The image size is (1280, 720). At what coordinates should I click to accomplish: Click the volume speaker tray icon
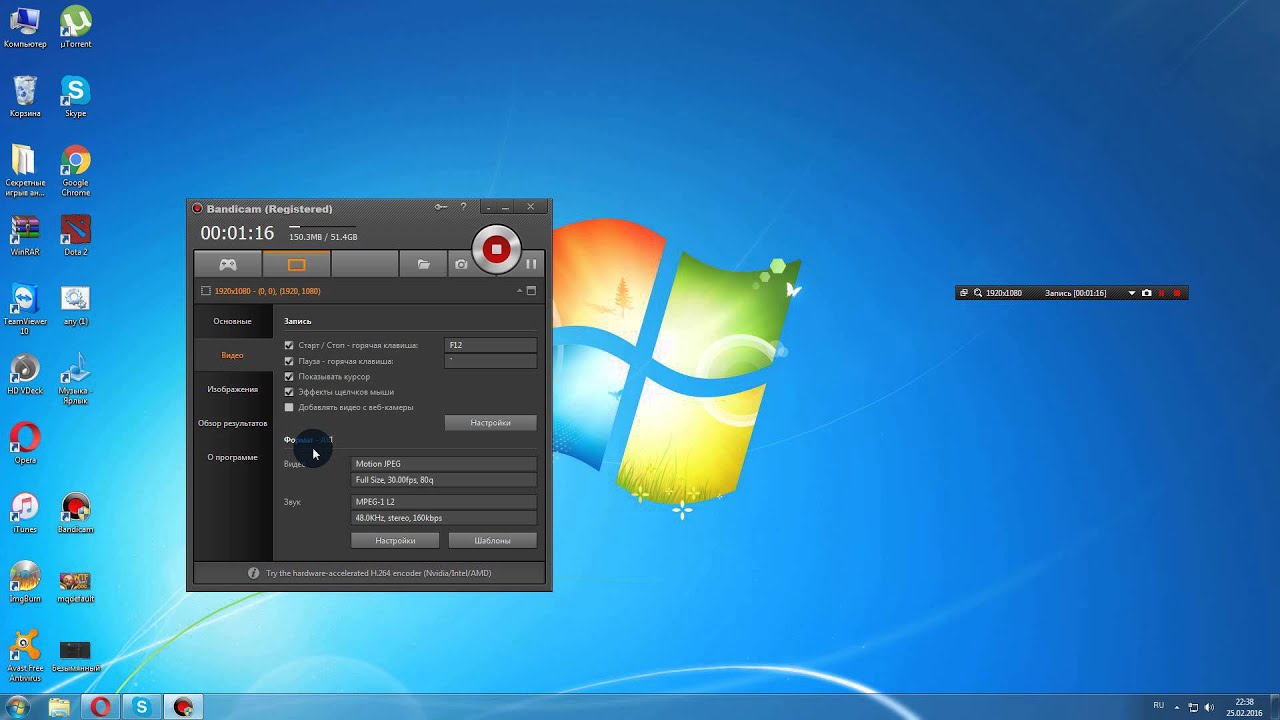[1209, 707]
